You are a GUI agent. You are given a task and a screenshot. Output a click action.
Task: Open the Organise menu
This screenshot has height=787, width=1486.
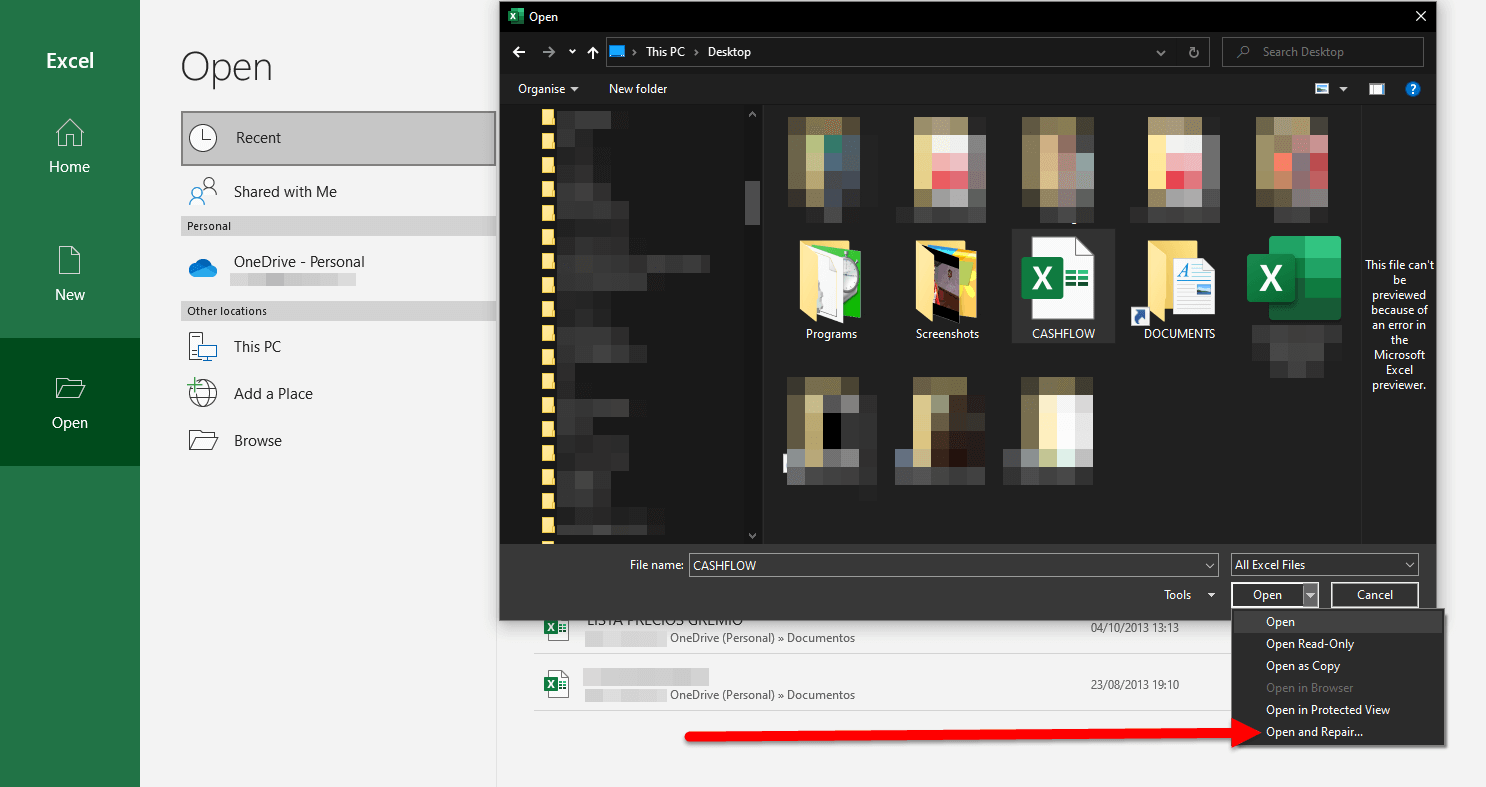pyautogui.click(x=548, y=89)
